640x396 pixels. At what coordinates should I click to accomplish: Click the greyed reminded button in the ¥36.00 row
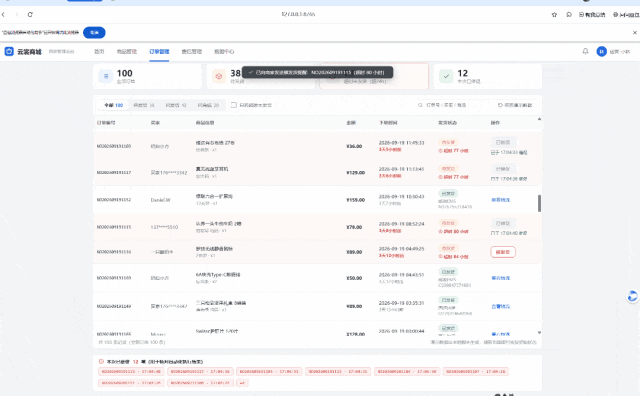tap(503, 142)
